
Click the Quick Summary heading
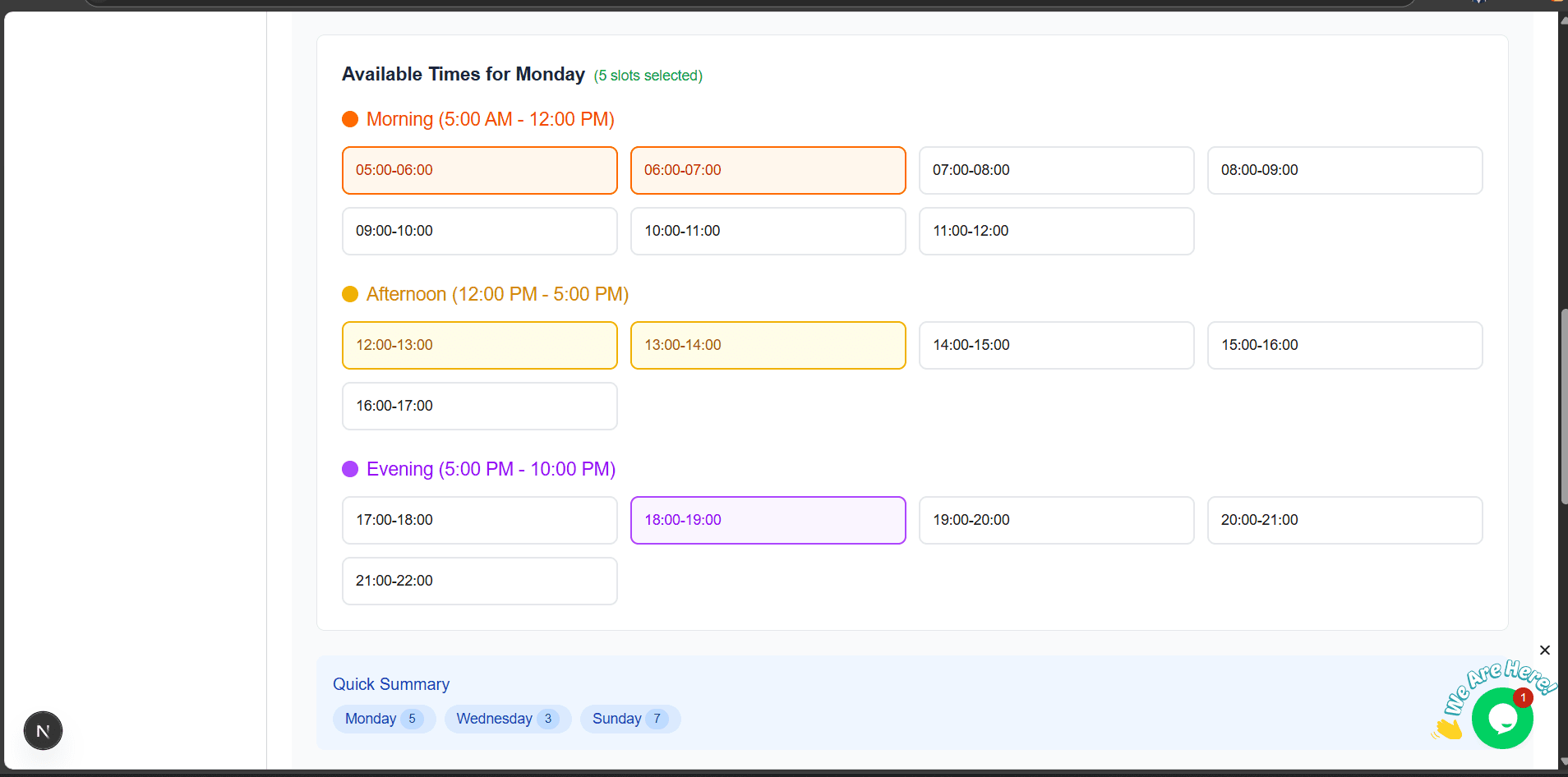tap(391, 684)
